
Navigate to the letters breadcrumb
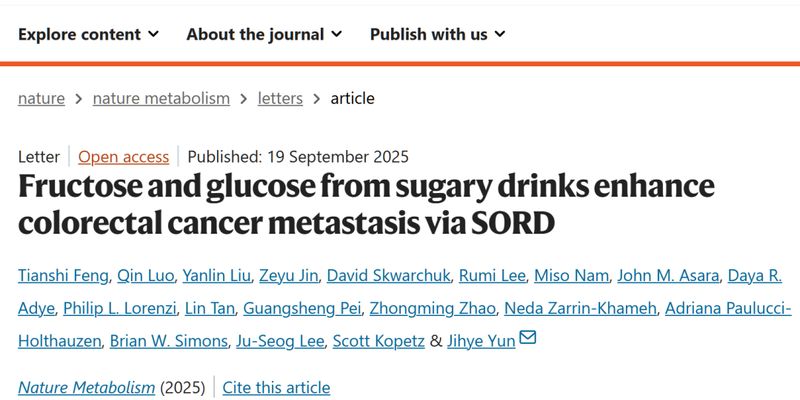click(280, 98)
